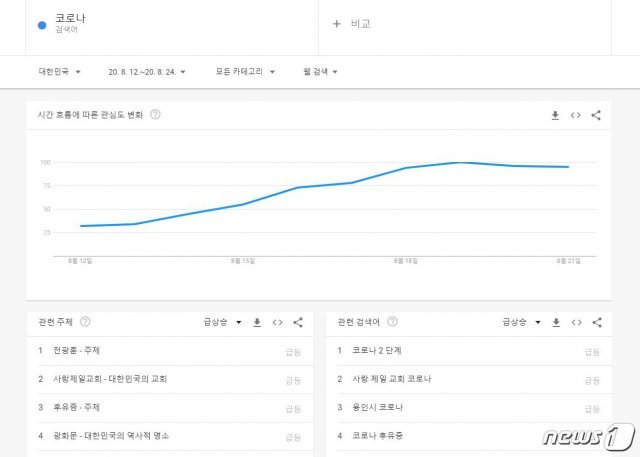640x457 pixels.
Task: Open the 대한민국 region dropdown
Action: [x=58, y=72]
